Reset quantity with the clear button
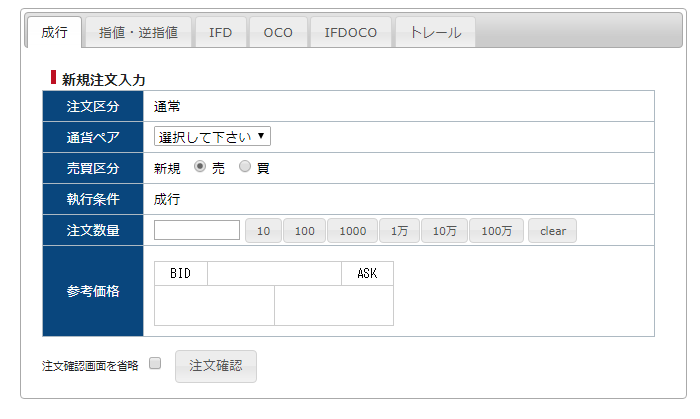700x419 pixels. (x=553, y=231)
